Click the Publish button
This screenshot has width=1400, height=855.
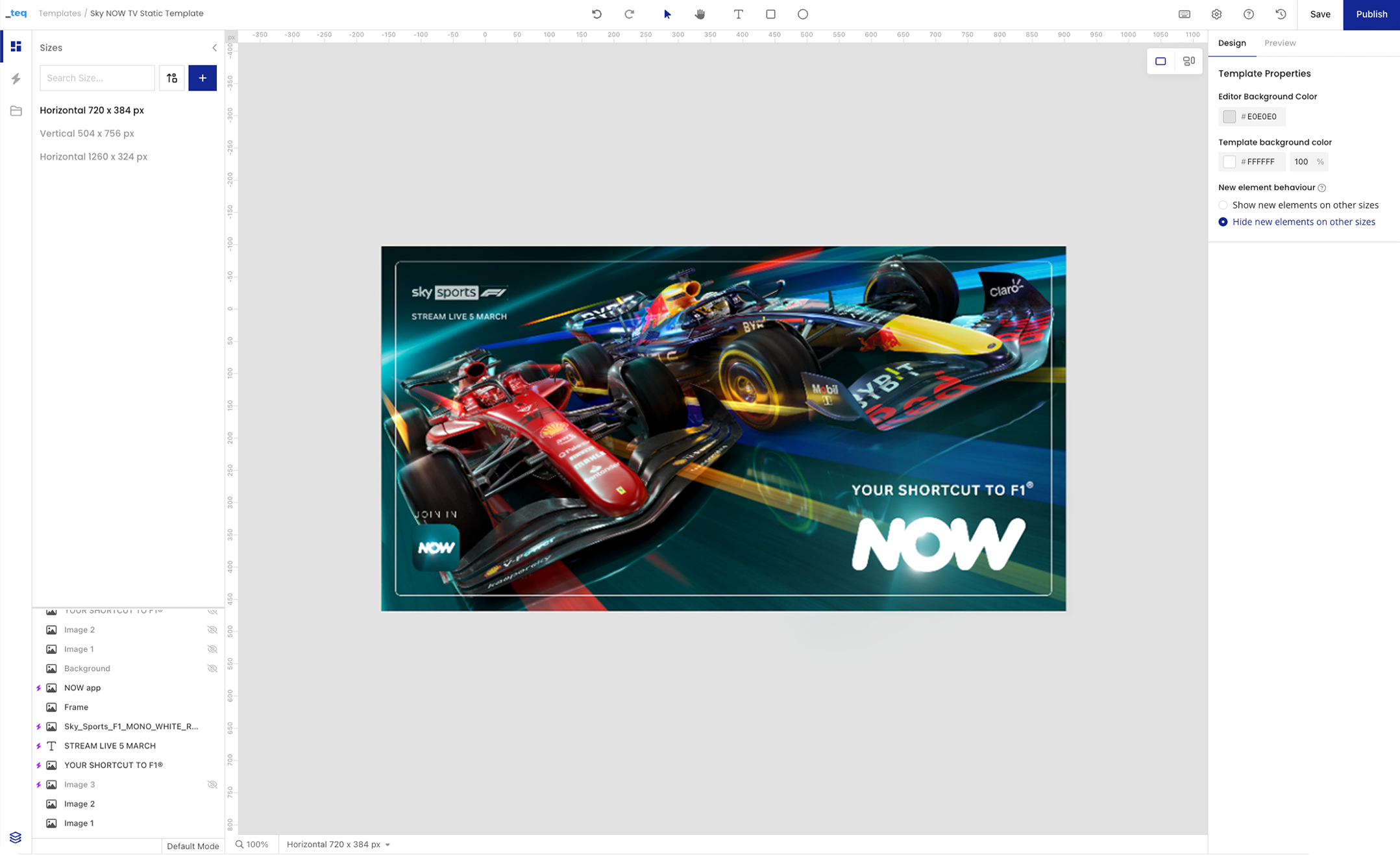[x=1371, y=14]
